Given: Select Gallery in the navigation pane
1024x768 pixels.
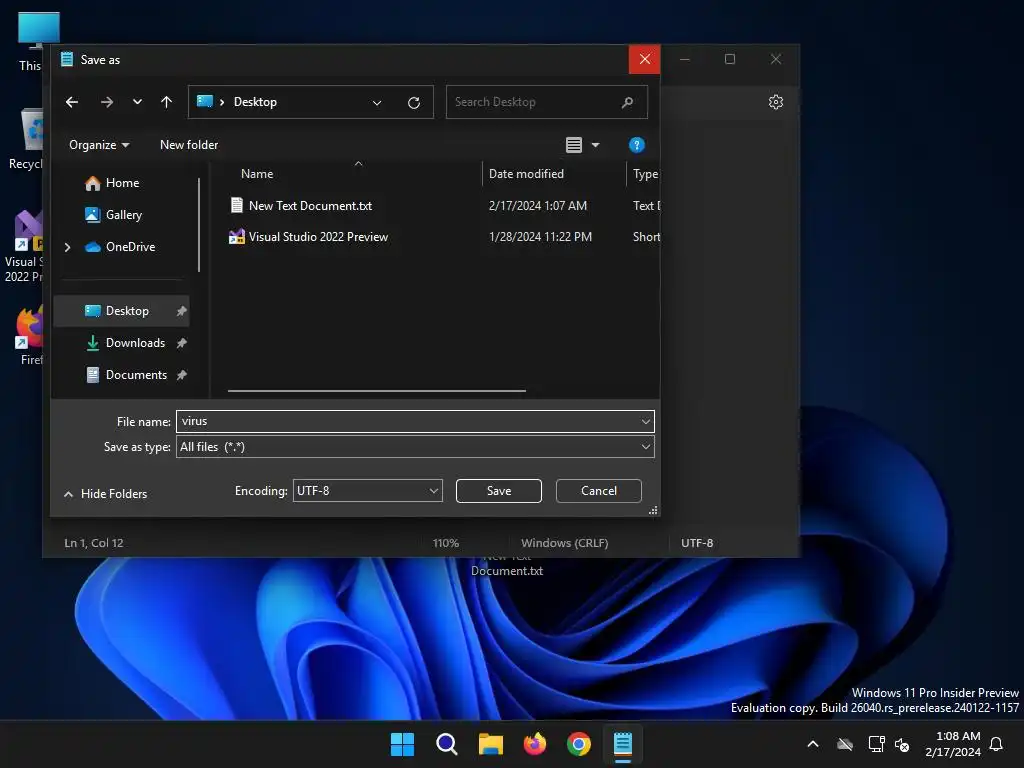Looking at the screenshot, I should [113, 215].
